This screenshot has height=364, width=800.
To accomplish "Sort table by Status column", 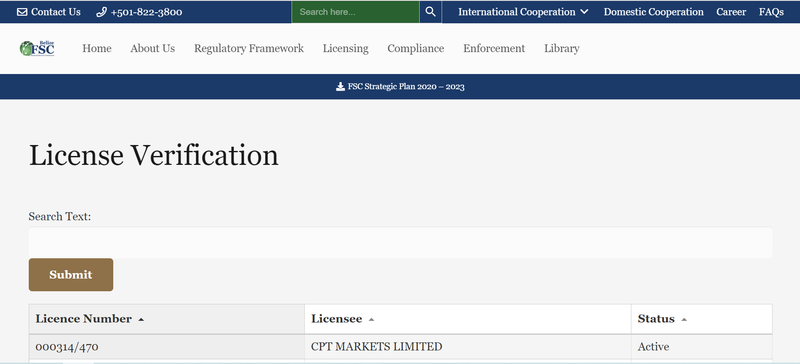I will click(702, 319).
